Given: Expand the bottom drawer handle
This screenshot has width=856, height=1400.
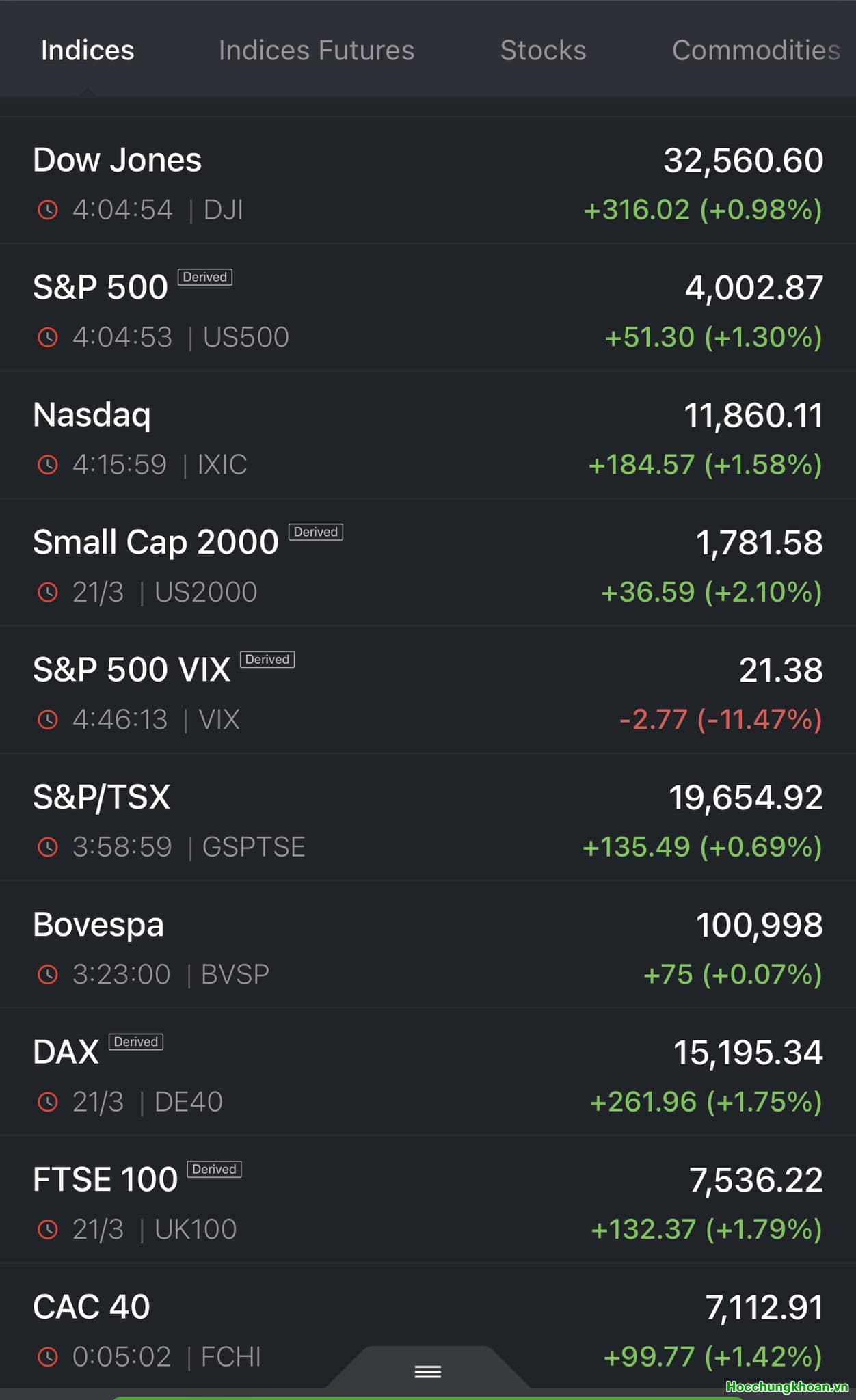Looking at the screenshot, I should (x=428, y=1371).
